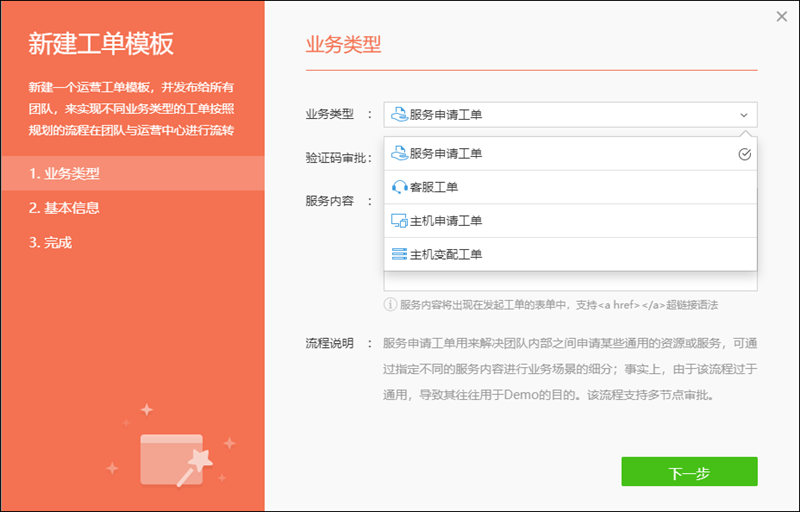Close the 新建工单模板 dialog
The image size is (800, 512).
pos(782,16)
